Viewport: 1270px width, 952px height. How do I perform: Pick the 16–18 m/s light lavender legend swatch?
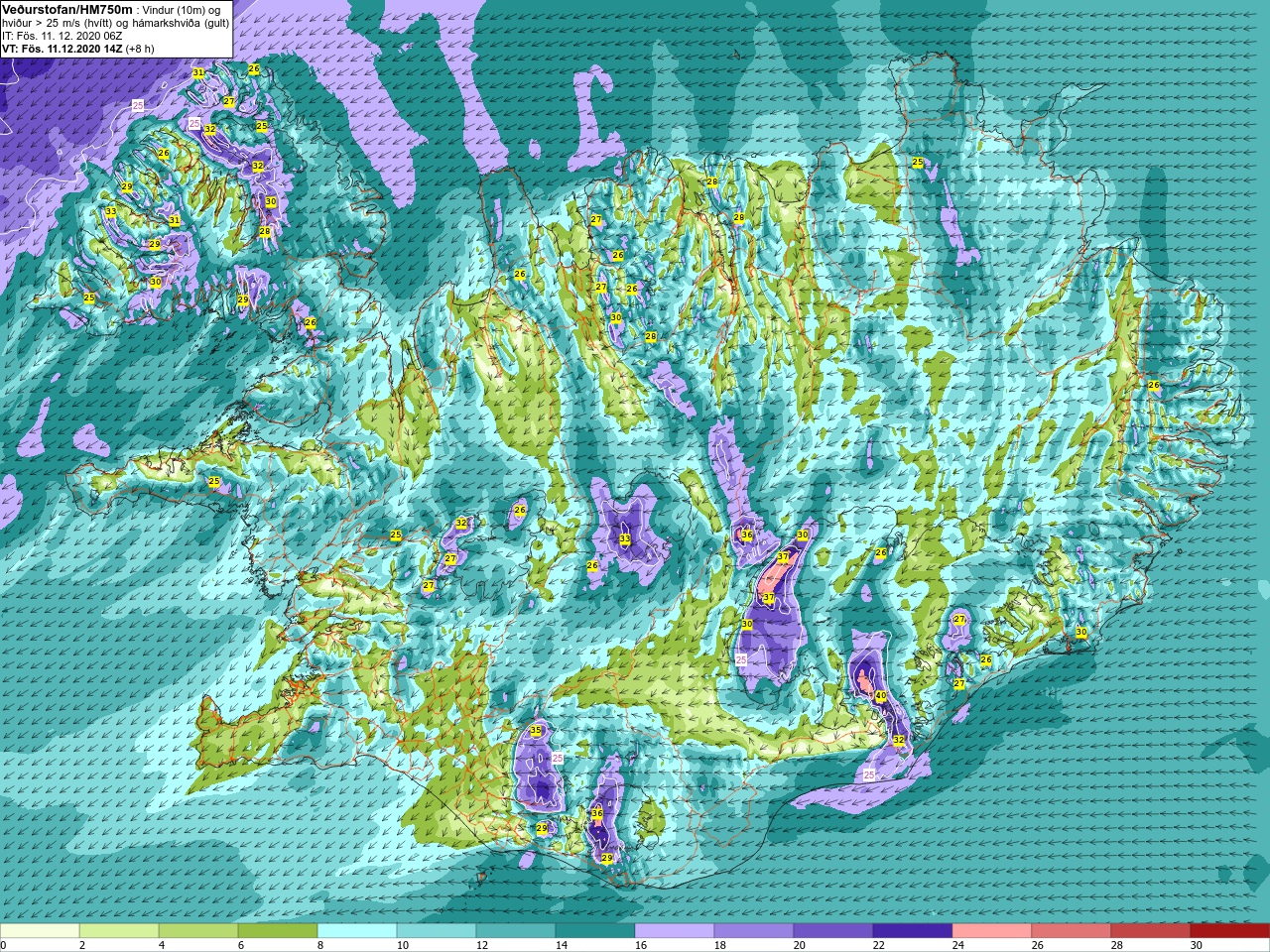[675, 931]
